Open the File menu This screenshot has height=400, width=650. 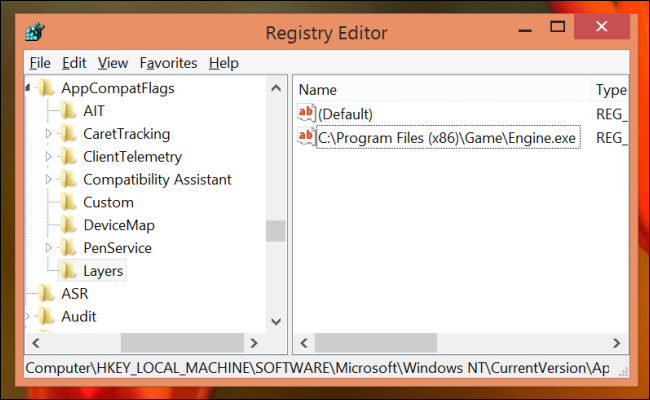(x=40, y=63)
